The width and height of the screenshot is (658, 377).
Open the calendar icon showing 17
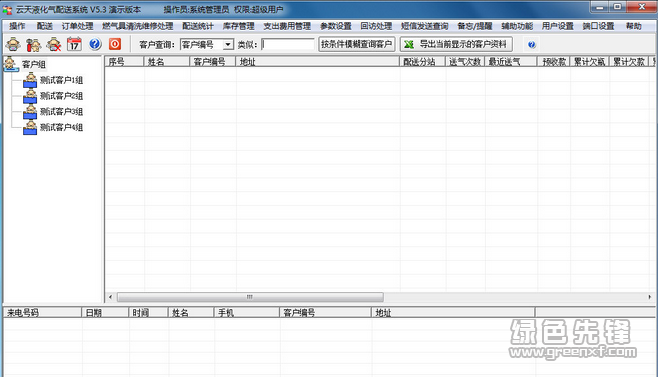coord(74,44)
